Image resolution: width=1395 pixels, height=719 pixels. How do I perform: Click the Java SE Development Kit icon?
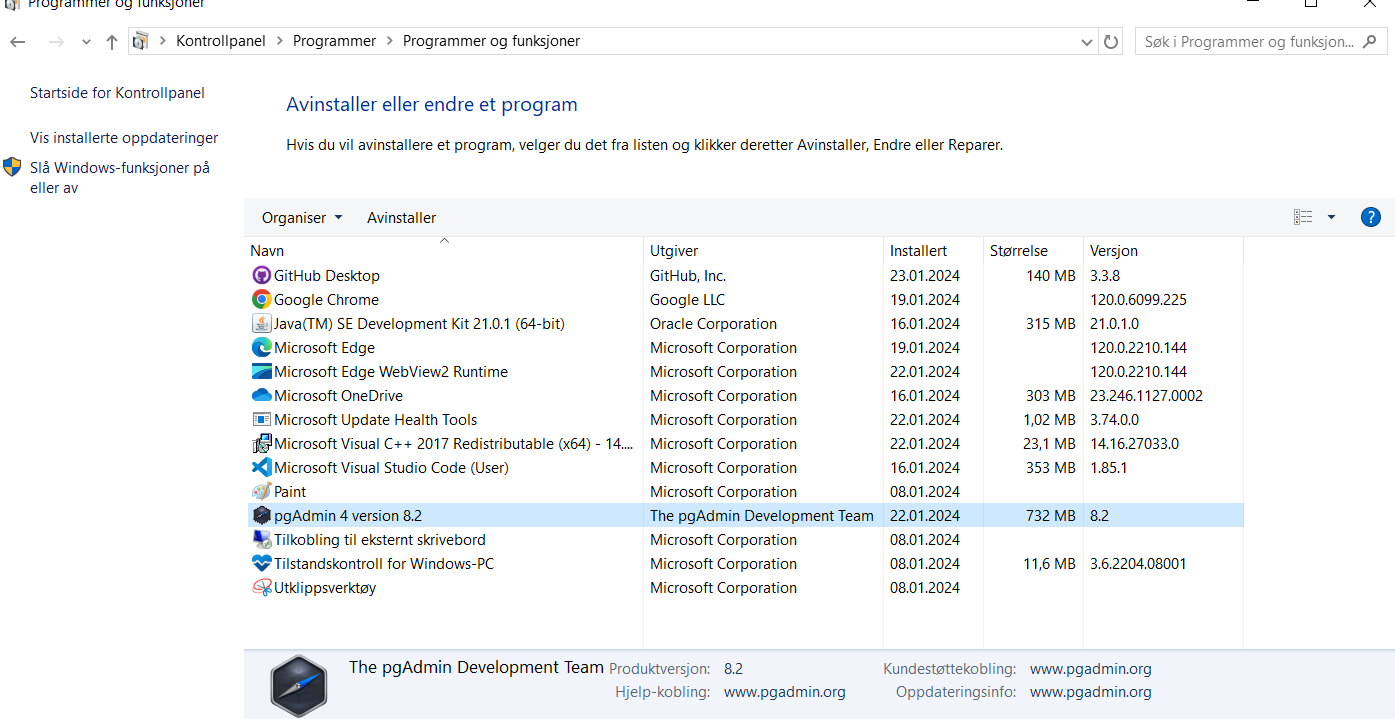pos(261,323)
